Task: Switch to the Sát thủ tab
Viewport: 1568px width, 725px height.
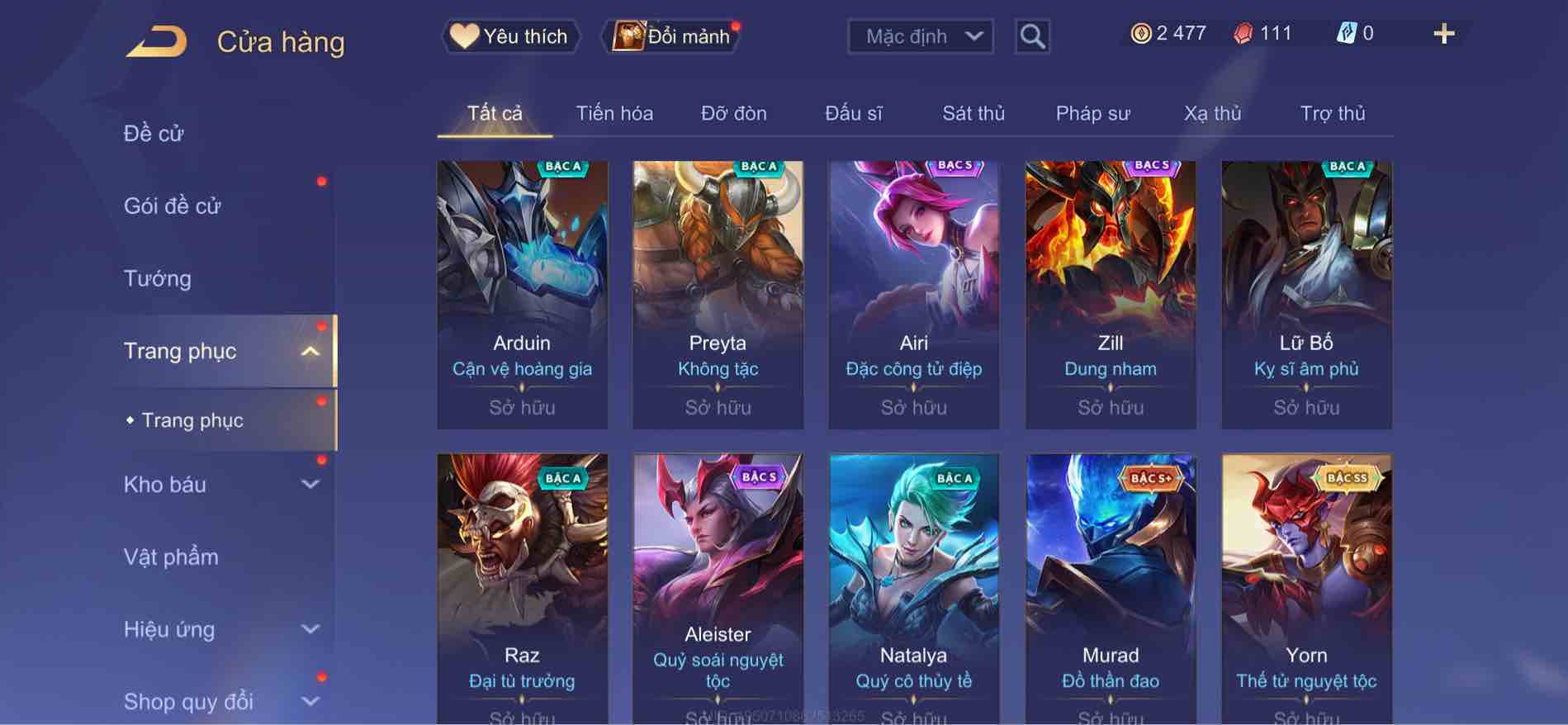Action: (973, 113)
